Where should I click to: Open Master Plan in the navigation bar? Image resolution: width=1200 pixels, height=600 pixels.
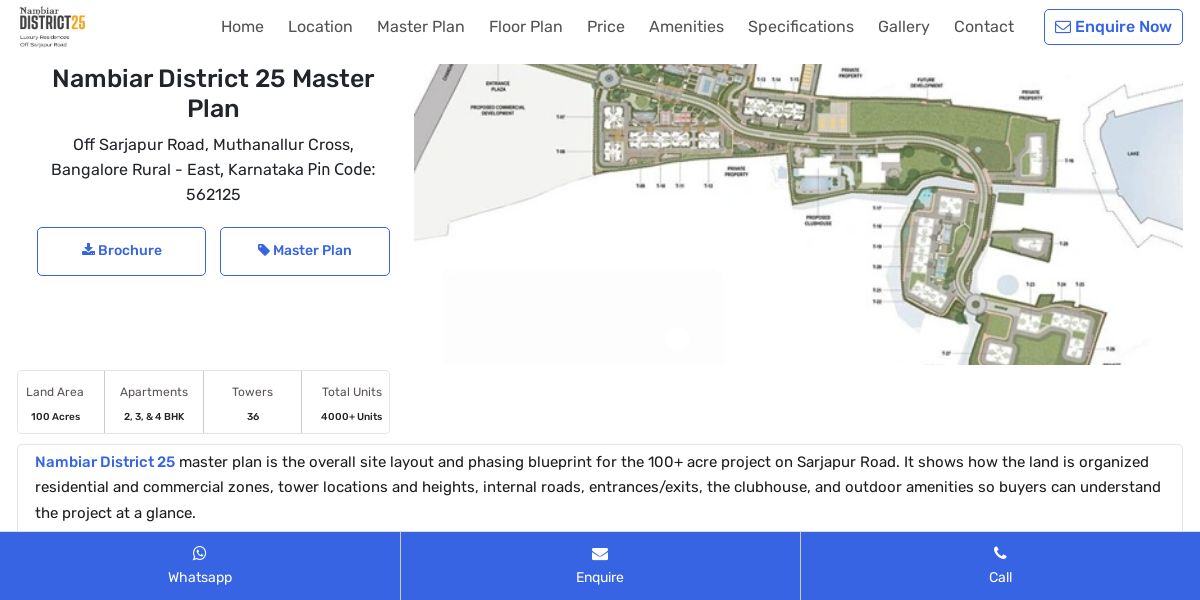(x=421, y=27)
